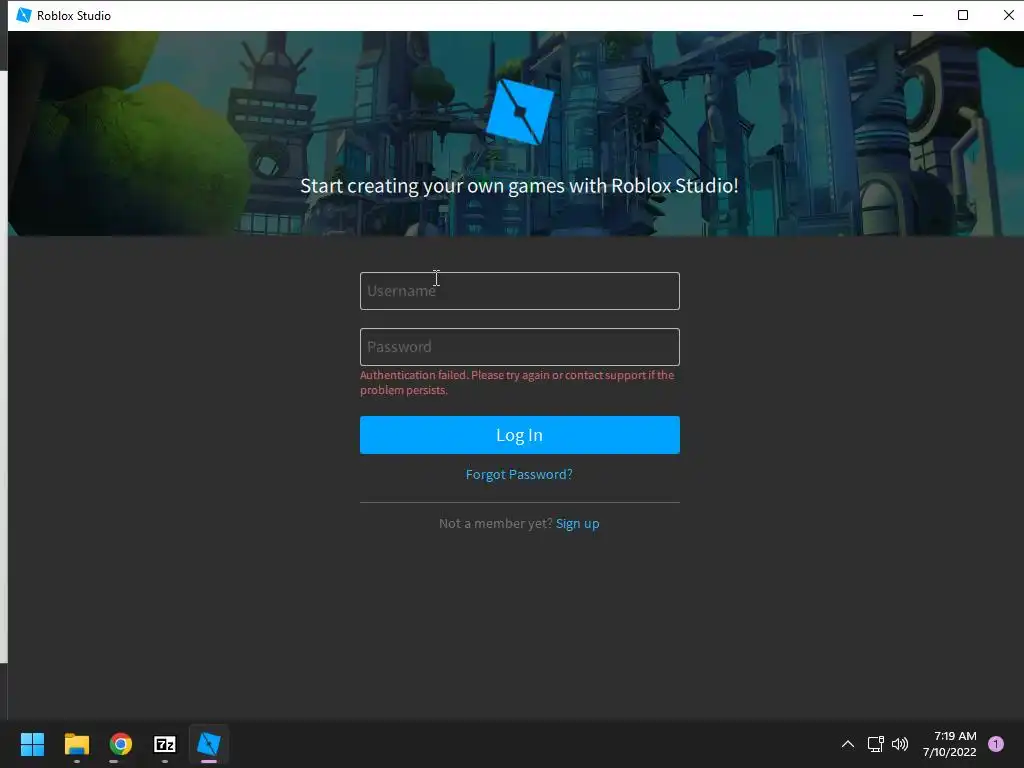
Task: Click the 'Start creating your own games' headline
Action: pos(519,186)
